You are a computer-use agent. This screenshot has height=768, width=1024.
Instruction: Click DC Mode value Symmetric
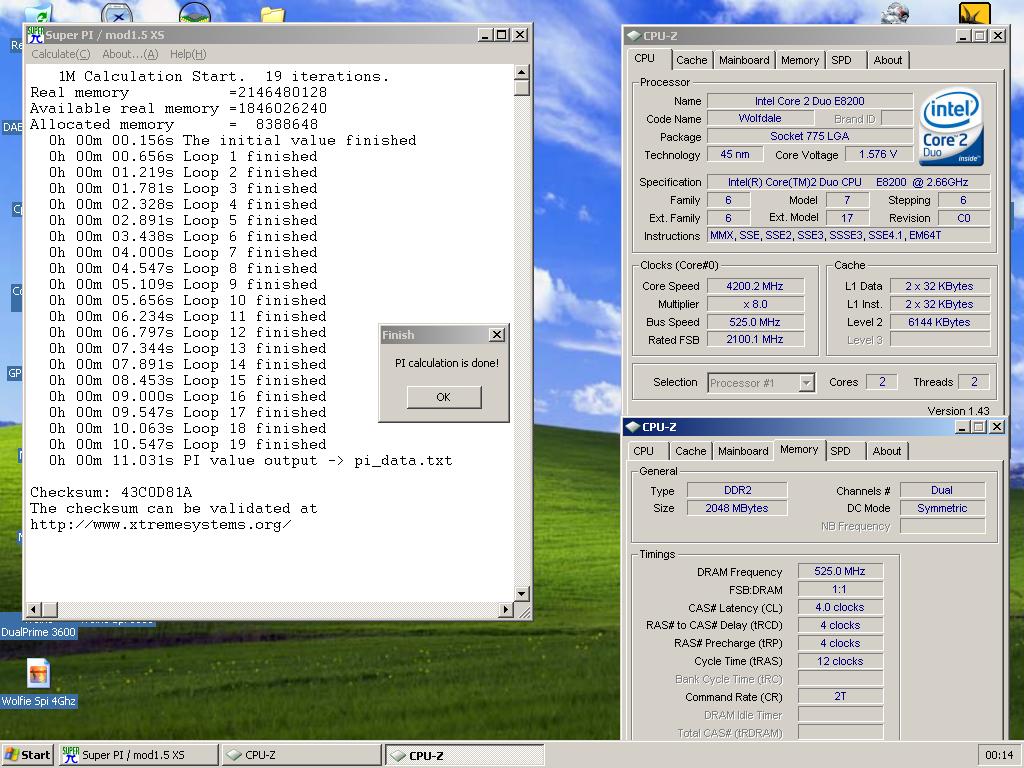pos(942,508)
